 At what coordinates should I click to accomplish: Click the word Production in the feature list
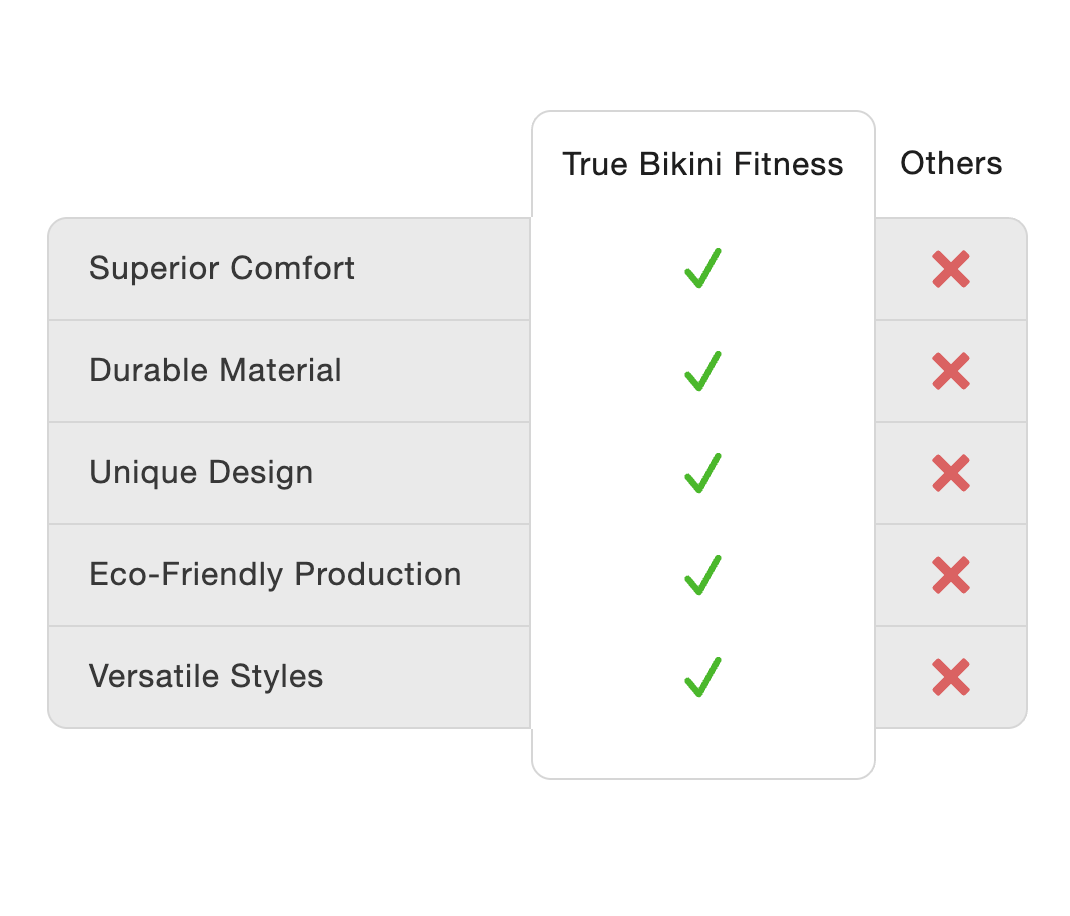379,575
